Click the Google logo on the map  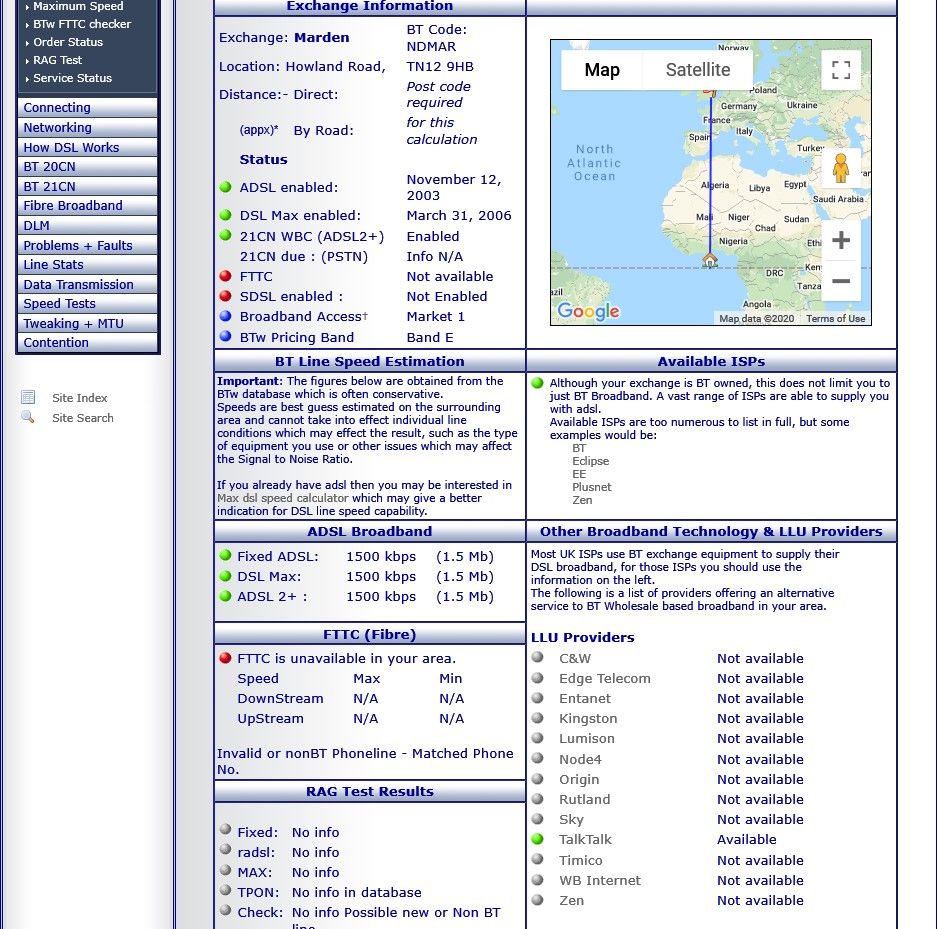588,311
